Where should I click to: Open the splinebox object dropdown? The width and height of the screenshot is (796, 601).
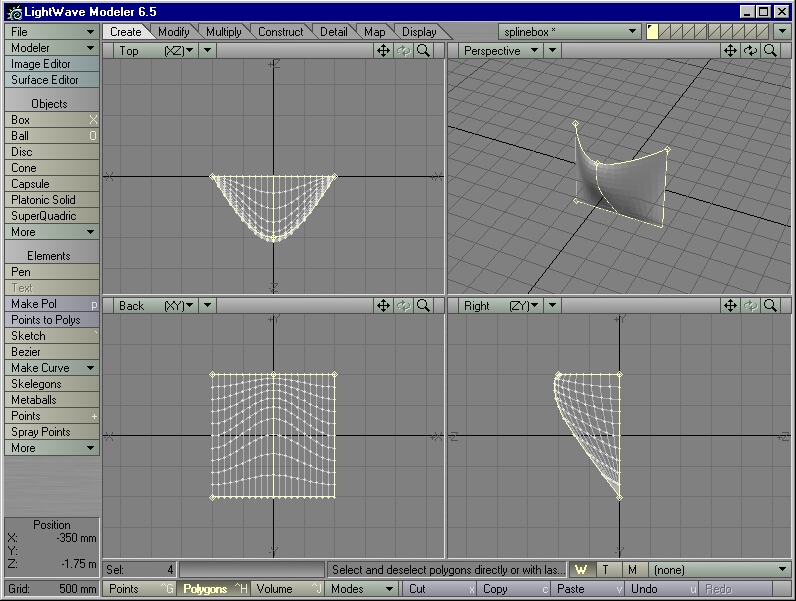pyautogui.click(x=570, y=32)
